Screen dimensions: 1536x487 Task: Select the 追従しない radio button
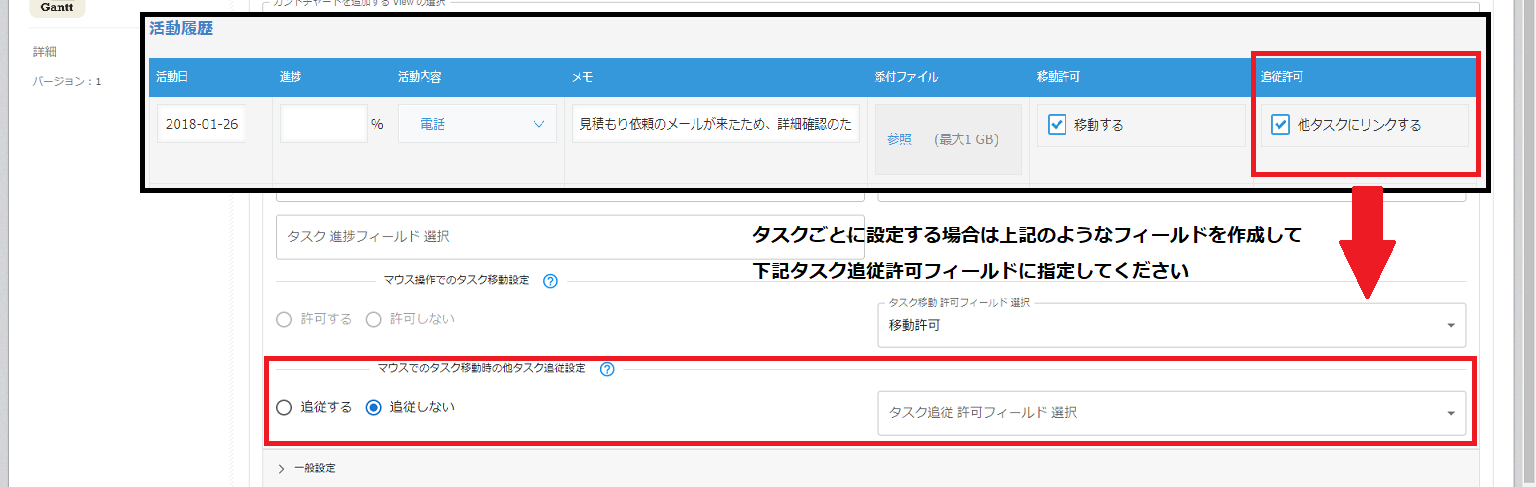(x=374, y=407)
